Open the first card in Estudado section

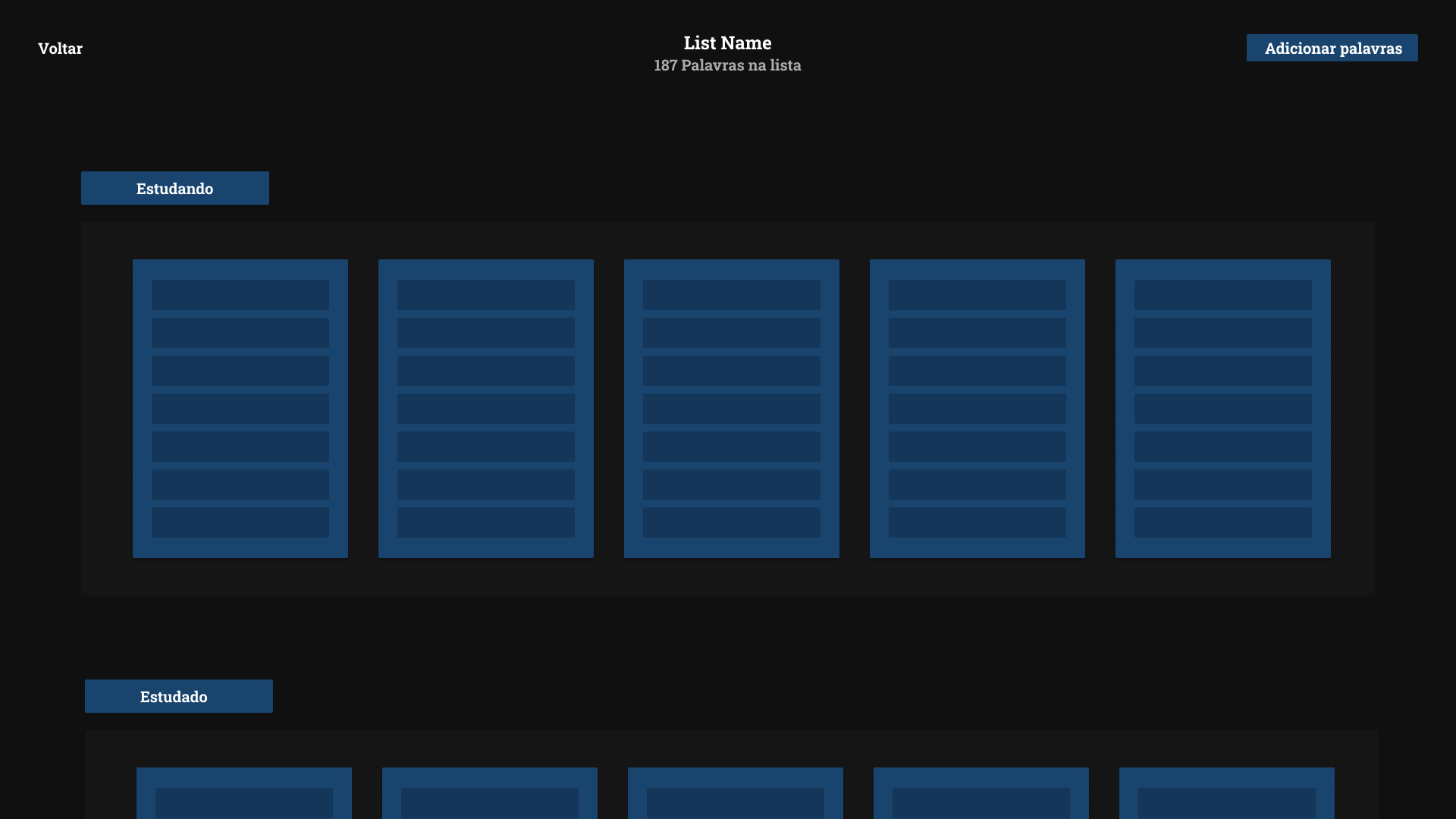click(x=243, y=796)
